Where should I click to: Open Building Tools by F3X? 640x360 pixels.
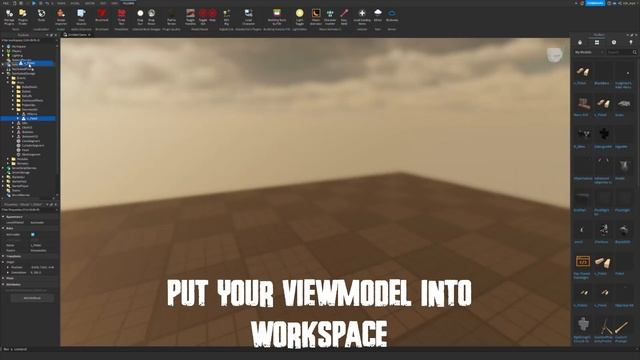[x=277, y=17]
